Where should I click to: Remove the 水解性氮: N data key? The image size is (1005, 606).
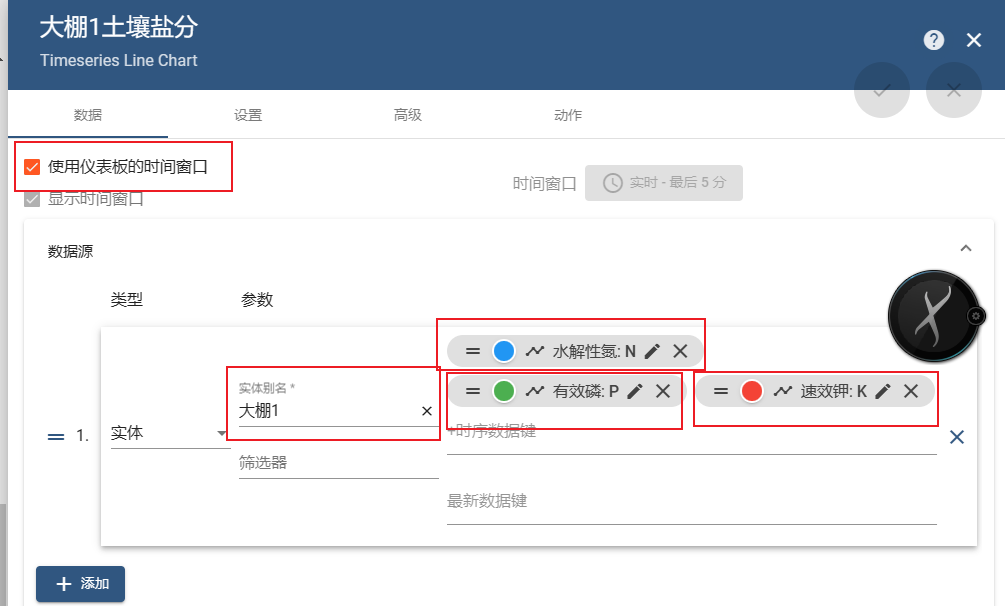tap(680, 351)
